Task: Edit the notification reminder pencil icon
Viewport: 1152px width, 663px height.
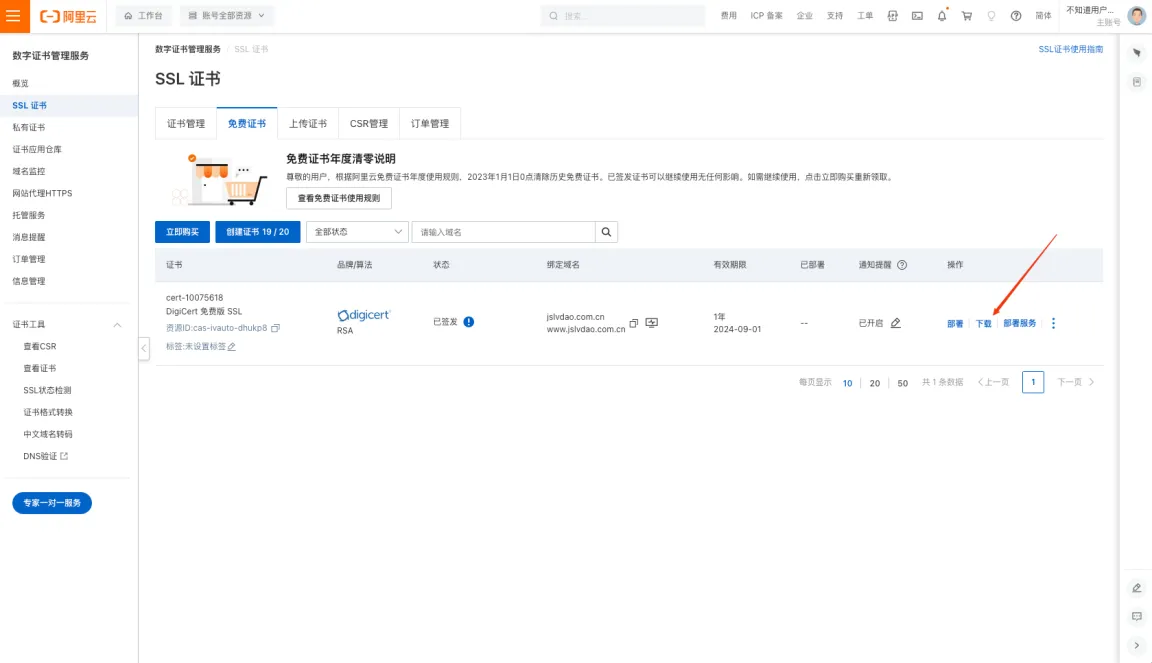Action: (x=896, y=323)
